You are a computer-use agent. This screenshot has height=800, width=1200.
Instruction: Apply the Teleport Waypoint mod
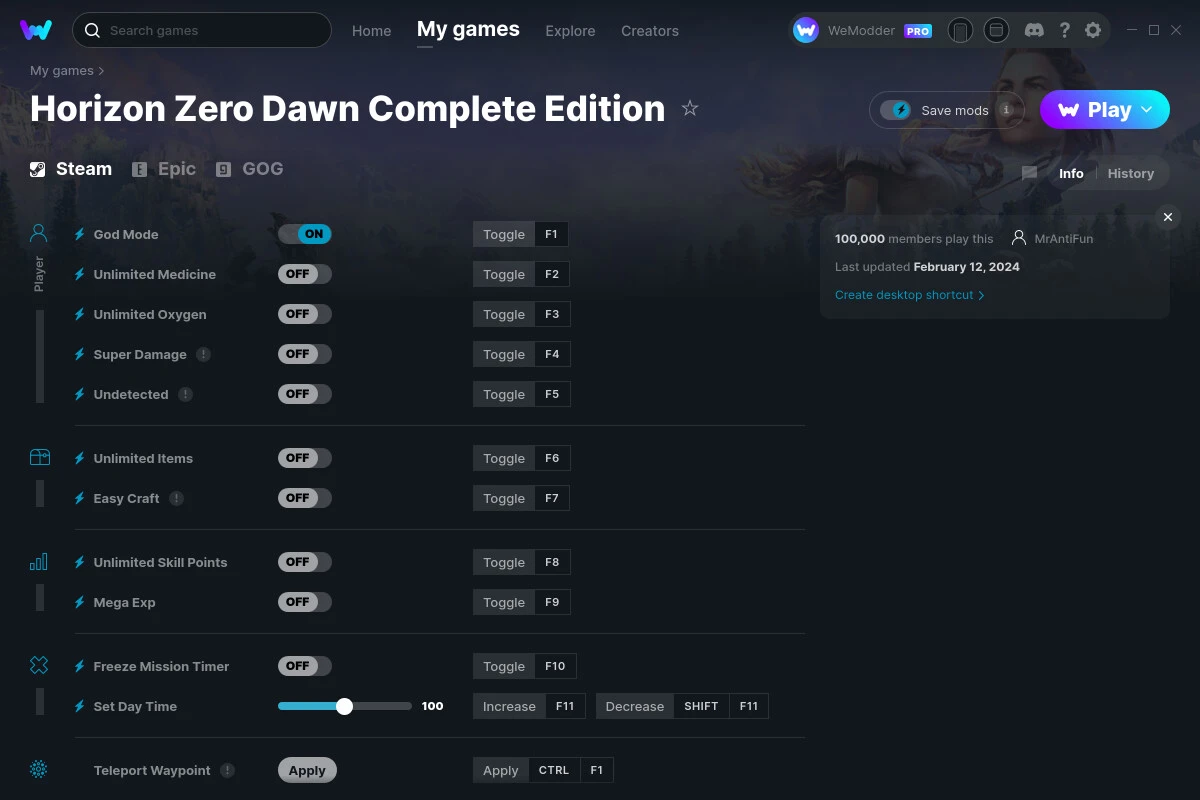coord(307,770)
